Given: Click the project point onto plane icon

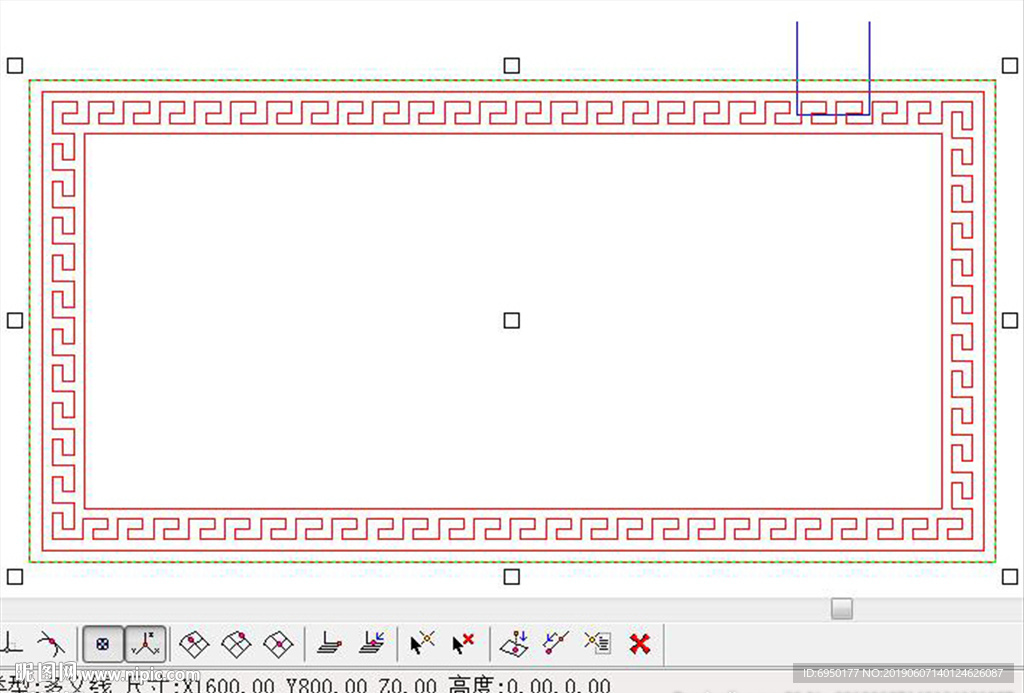Looking at the screenshot, I should pos(514,644).
